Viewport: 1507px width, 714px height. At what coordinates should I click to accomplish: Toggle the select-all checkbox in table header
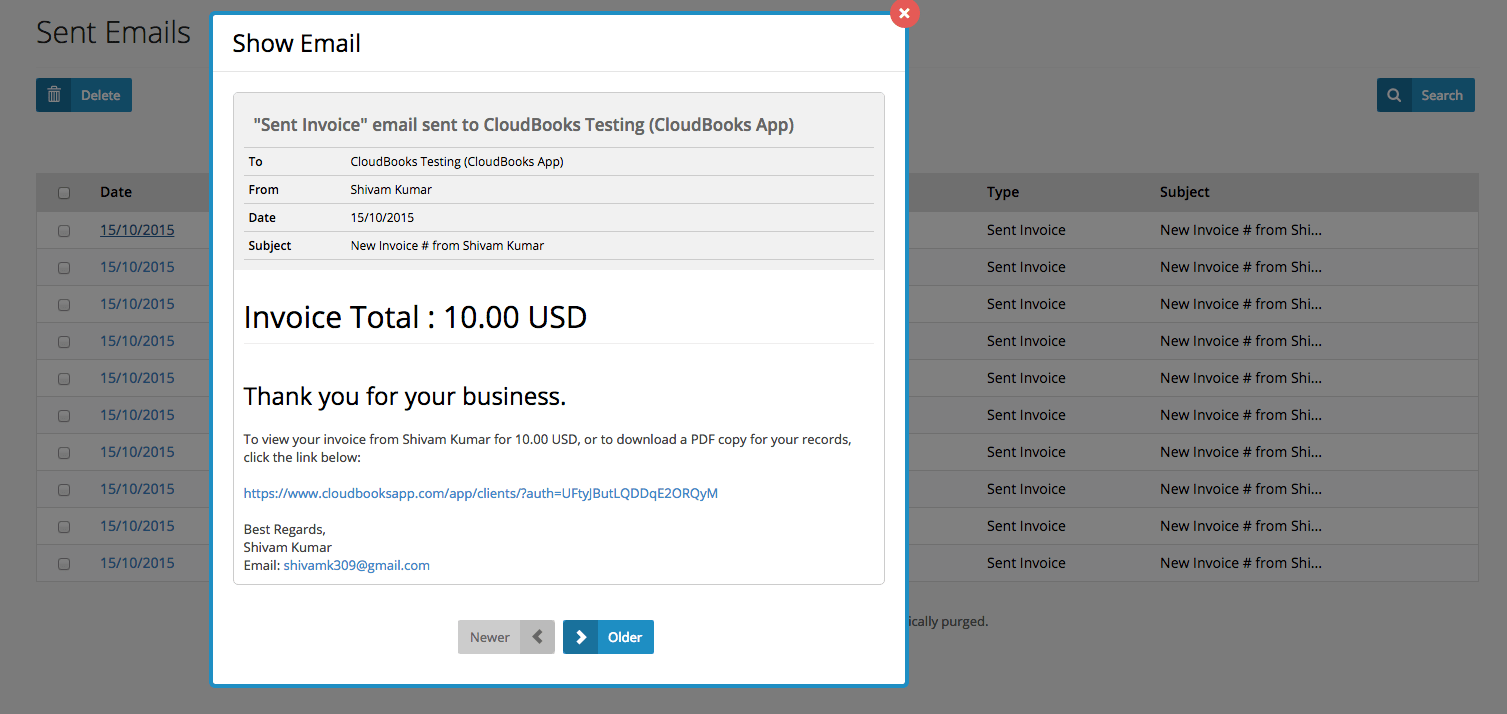click(64, 193)
